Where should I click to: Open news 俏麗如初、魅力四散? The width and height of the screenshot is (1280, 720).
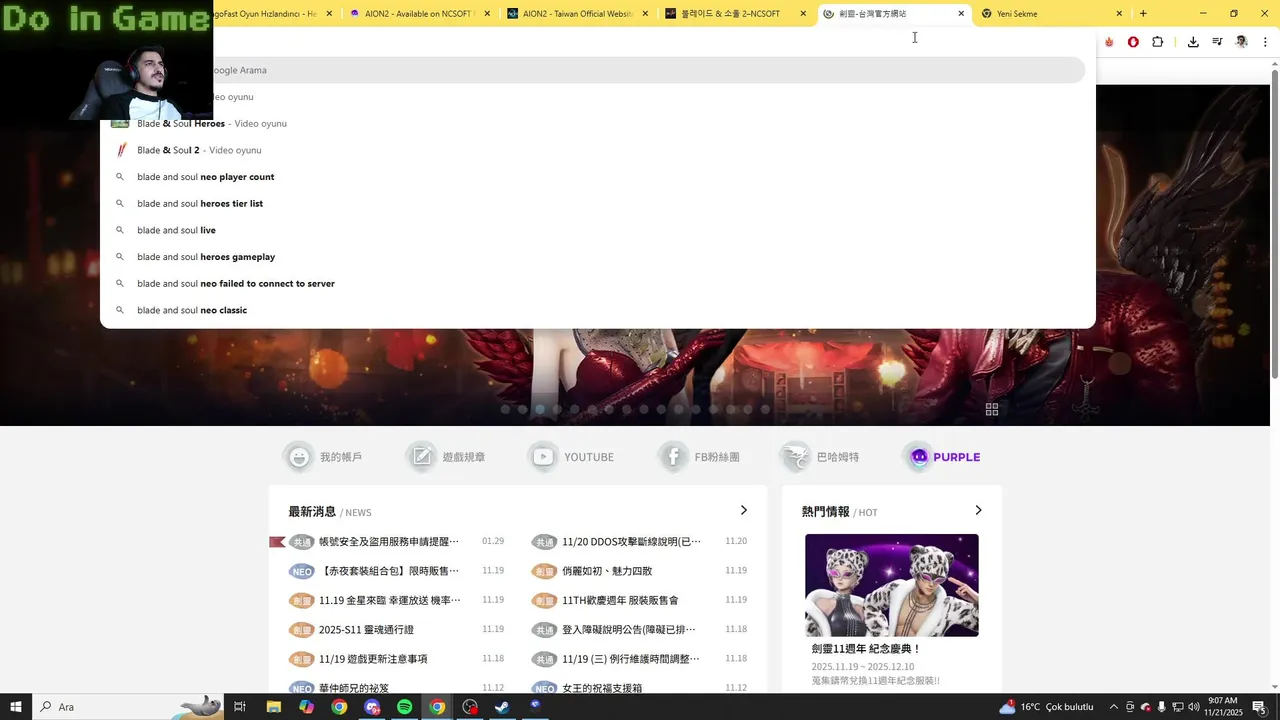607,571
